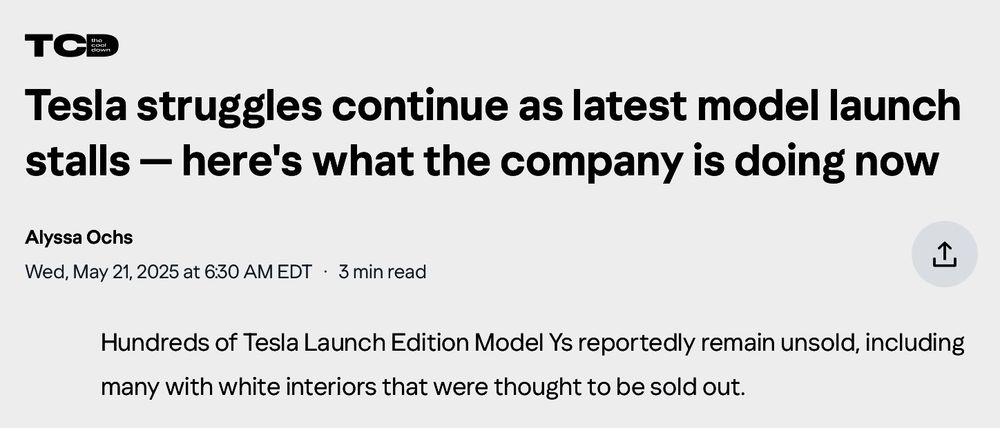Click "the cool down" text inside logo
The width and height of the screenshot is (1000, 428).
point(101,45)
